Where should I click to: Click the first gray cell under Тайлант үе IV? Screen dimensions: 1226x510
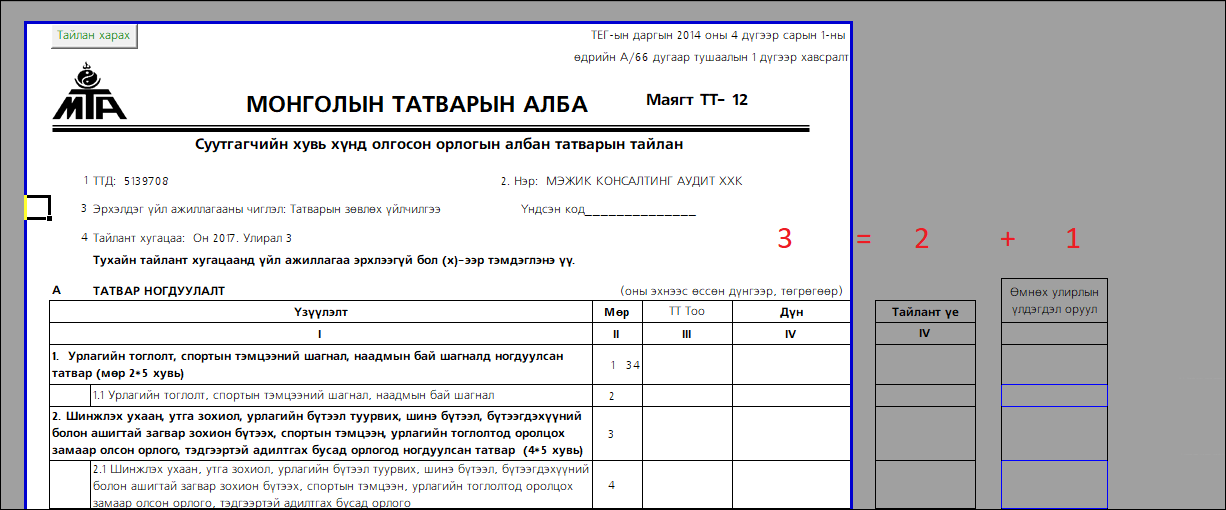click(925, 364)
